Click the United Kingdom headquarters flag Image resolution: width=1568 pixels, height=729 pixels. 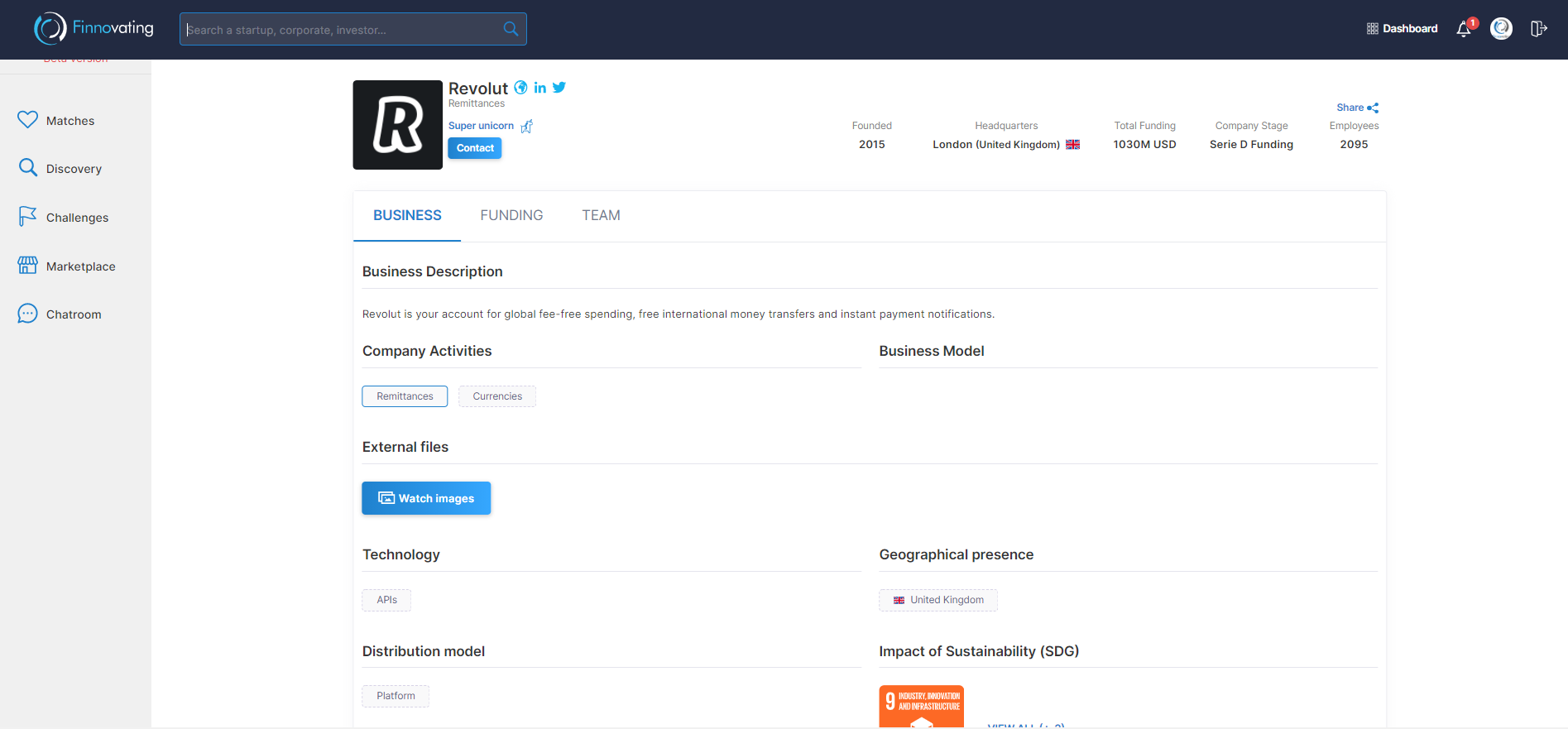1072,144
